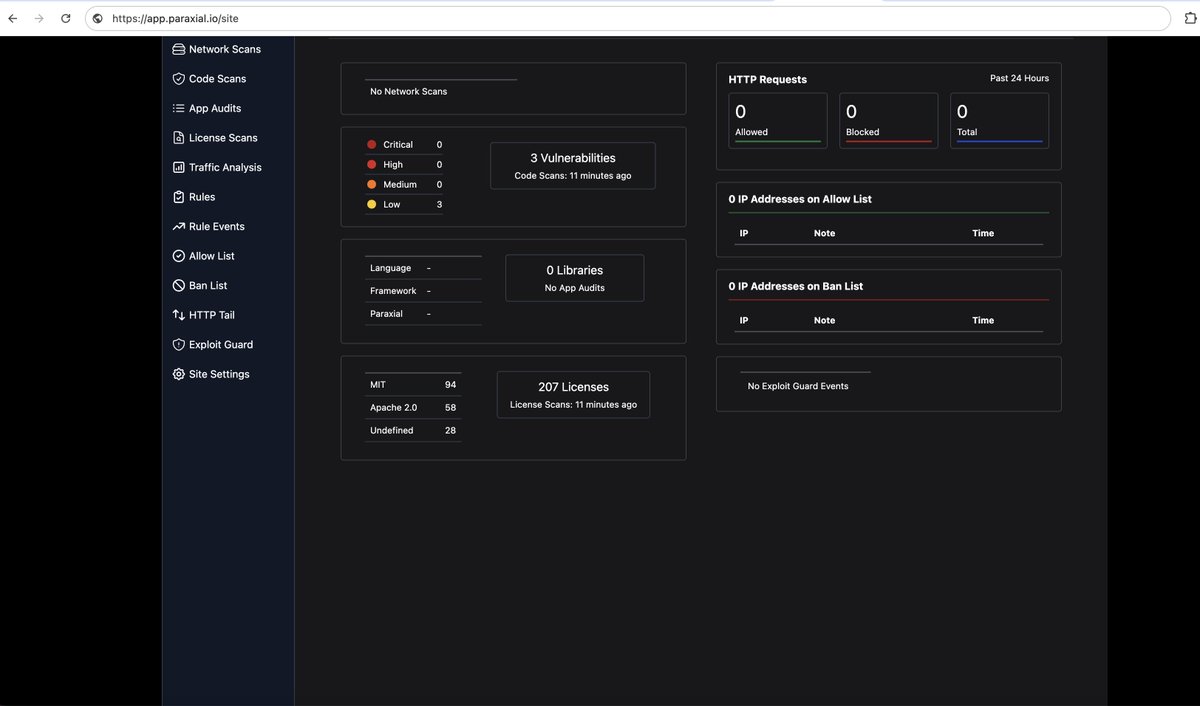Open Exploit Guard via its shield icon
The width and height of the screenshot is (1200, 706).
point(178,344)
